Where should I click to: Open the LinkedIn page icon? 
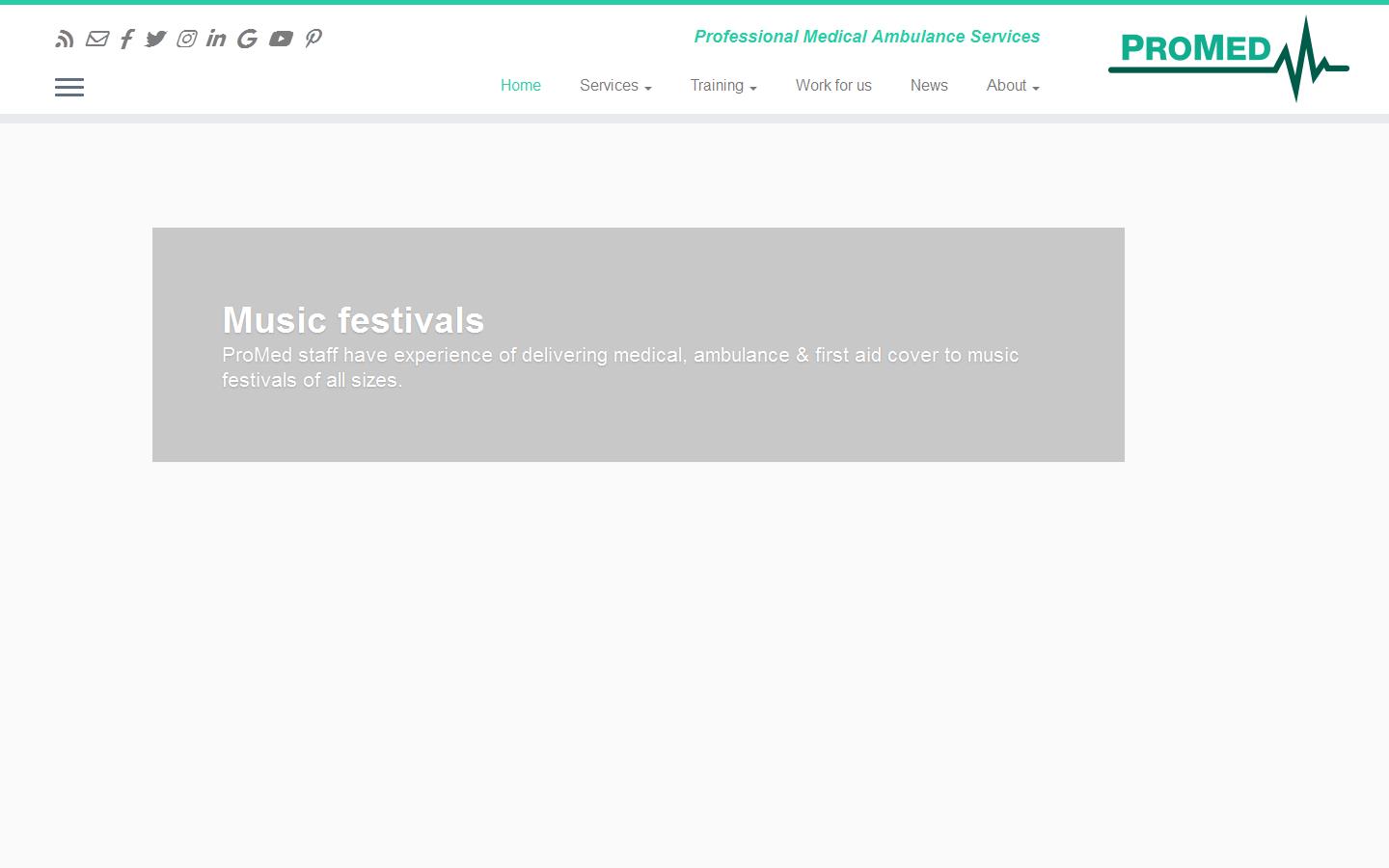(216, 39)
